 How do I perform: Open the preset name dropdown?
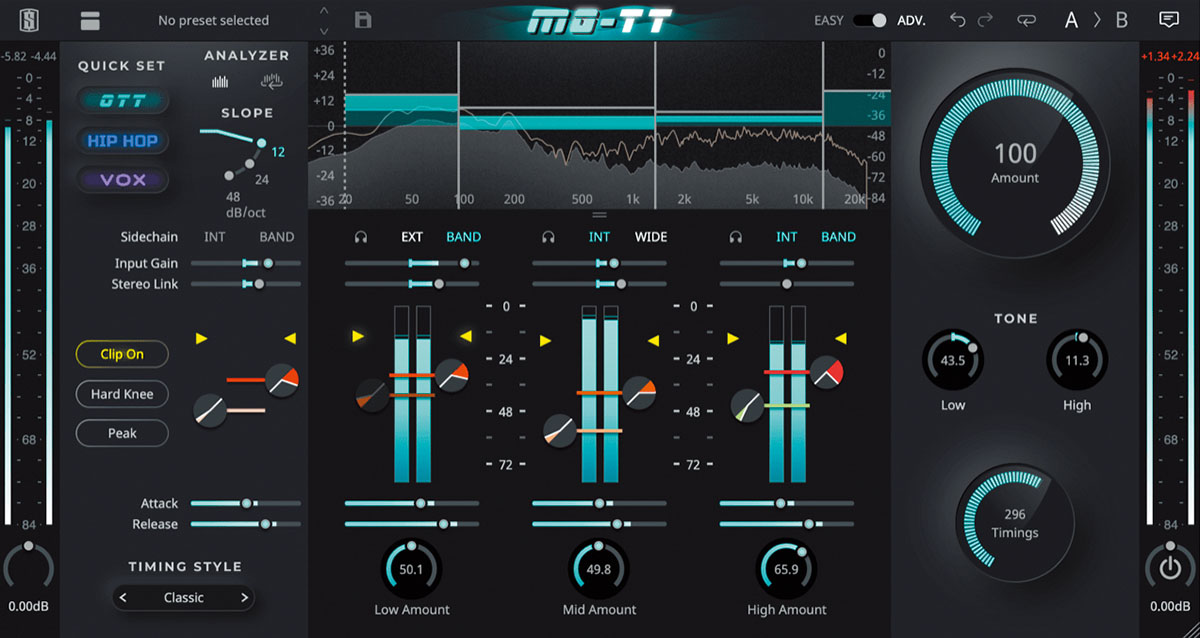coord(213,20)
